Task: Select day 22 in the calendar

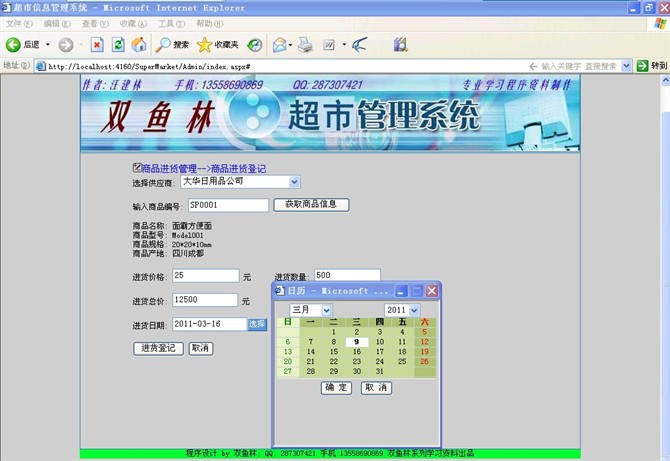Action: pyautogui.click(x=334, y=361)
